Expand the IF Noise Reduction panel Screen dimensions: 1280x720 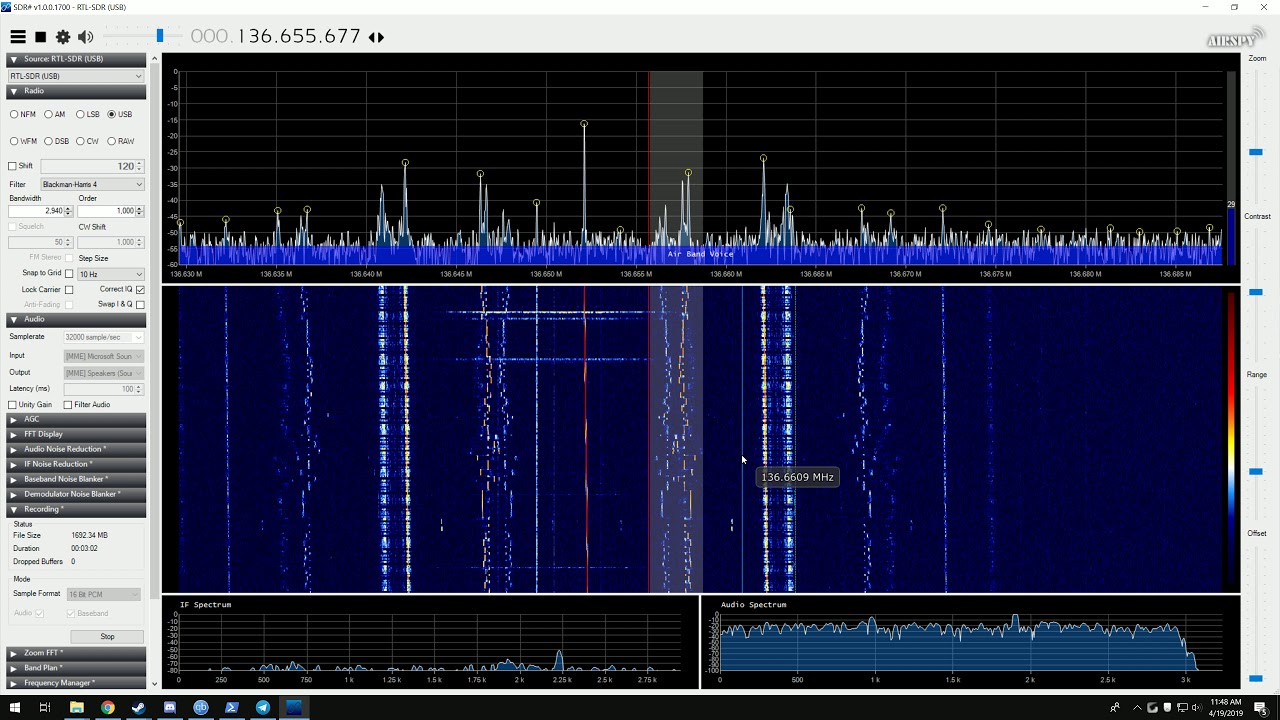click(x=77, y=464)
